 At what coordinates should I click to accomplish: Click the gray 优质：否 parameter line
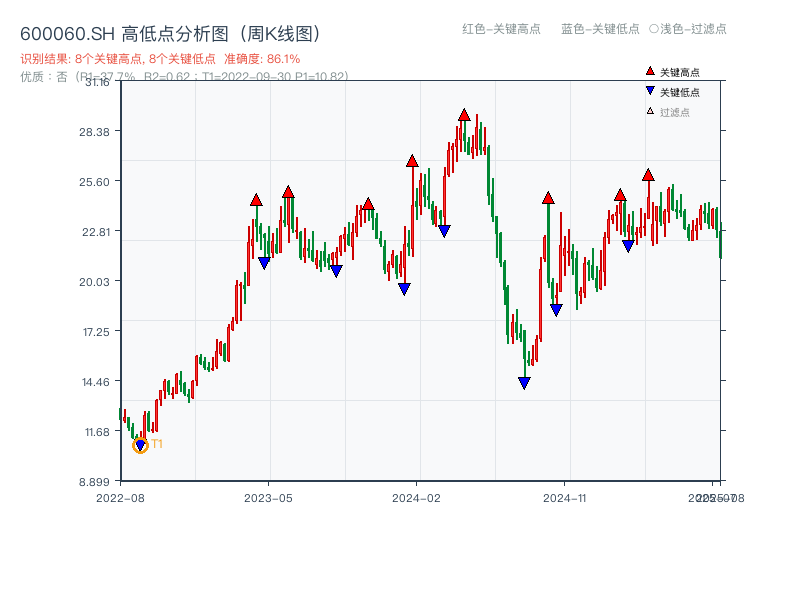coord(185,77)
